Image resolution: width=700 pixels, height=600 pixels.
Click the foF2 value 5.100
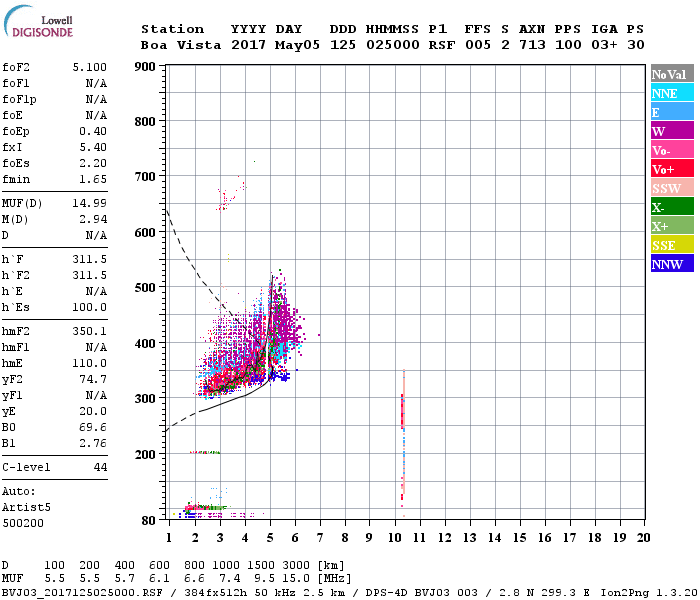(x=90, y=67)
